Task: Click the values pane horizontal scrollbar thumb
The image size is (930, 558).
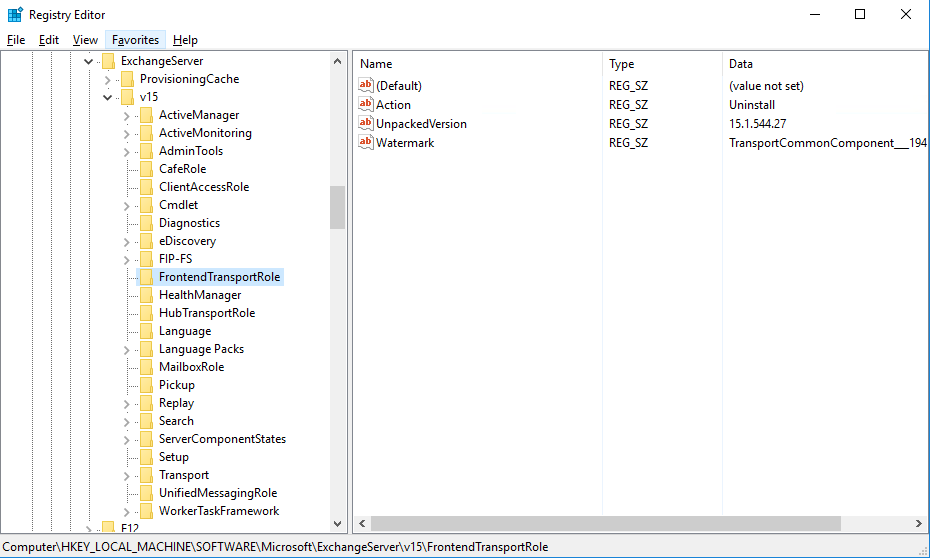Action: tap(606, 523)
